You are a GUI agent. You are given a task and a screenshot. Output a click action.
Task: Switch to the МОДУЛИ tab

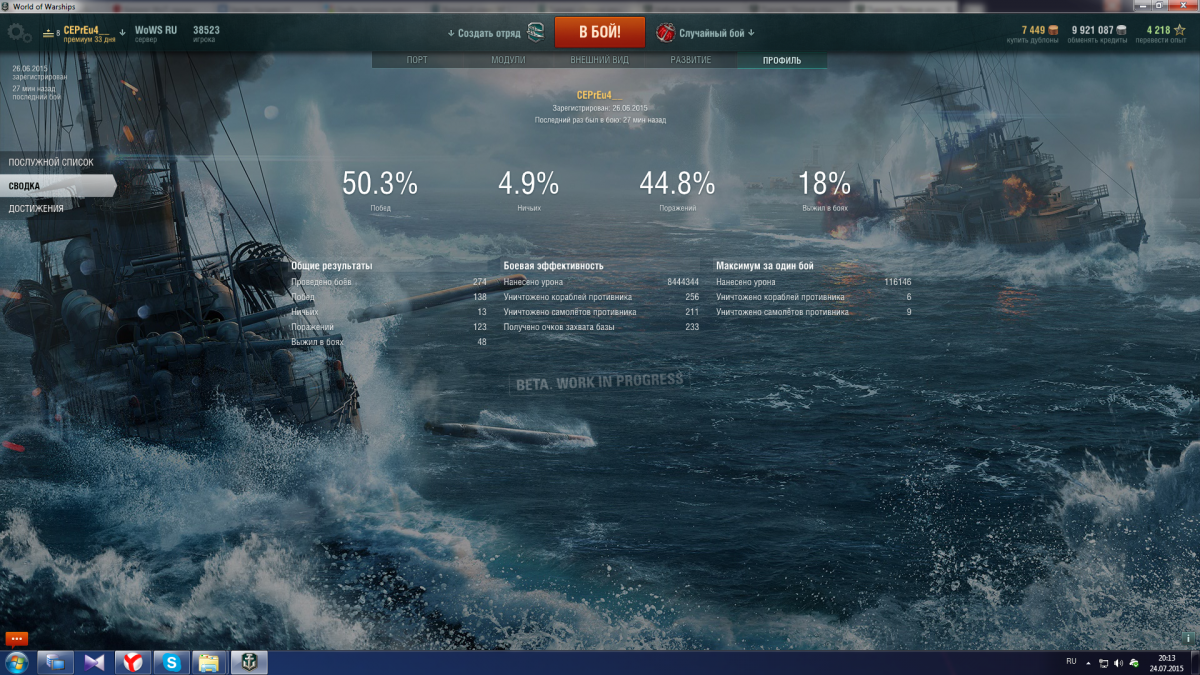click(x=508, y=60)
